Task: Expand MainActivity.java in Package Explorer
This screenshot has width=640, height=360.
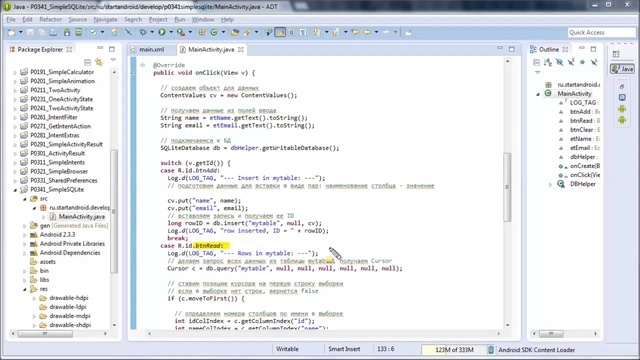Action: pyautogui.click(x=44, y=217)
